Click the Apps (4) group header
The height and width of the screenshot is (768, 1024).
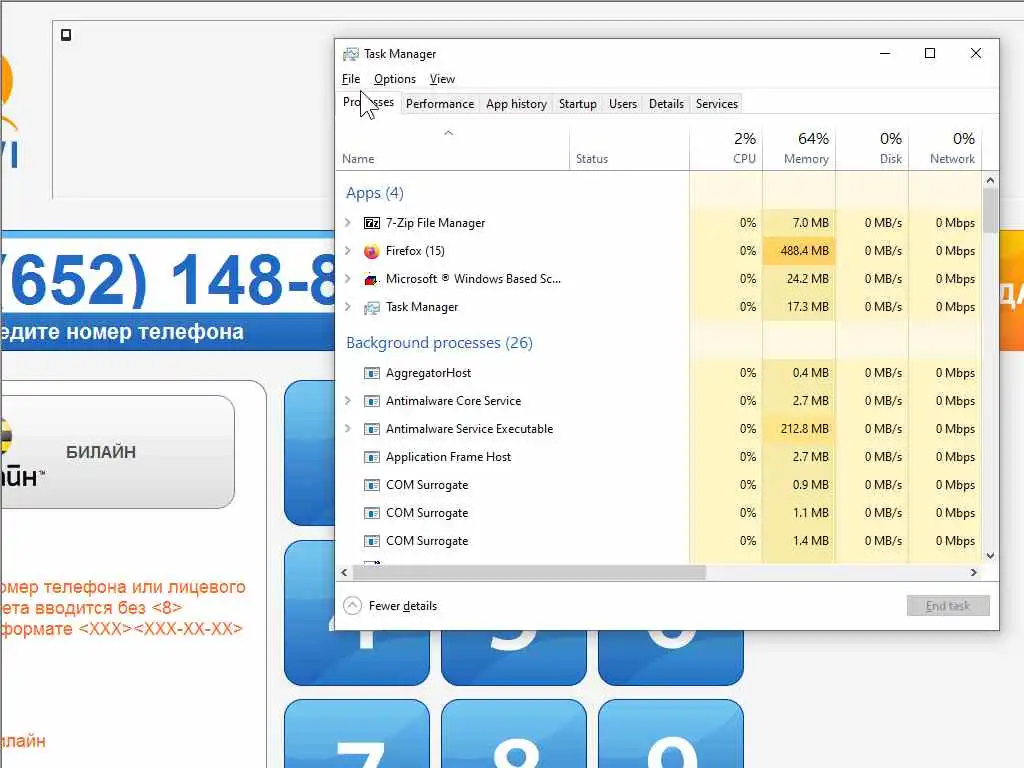[x=375, y=193]
